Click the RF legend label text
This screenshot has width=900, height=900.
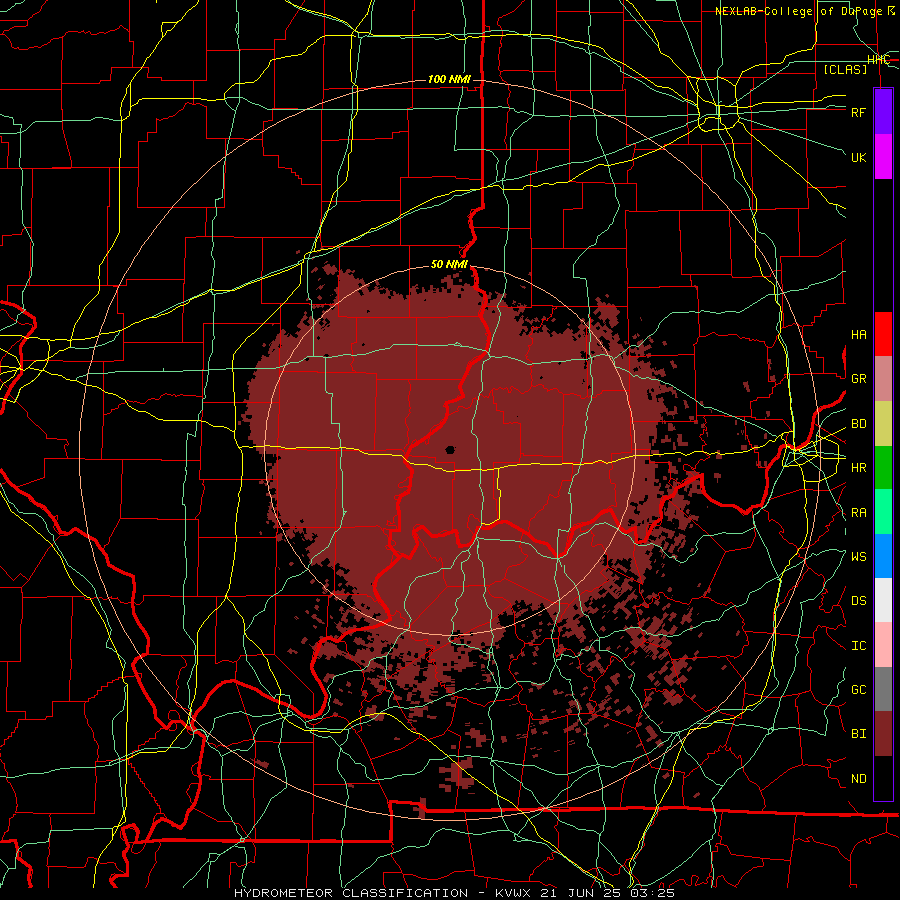(x=858, y=112)
